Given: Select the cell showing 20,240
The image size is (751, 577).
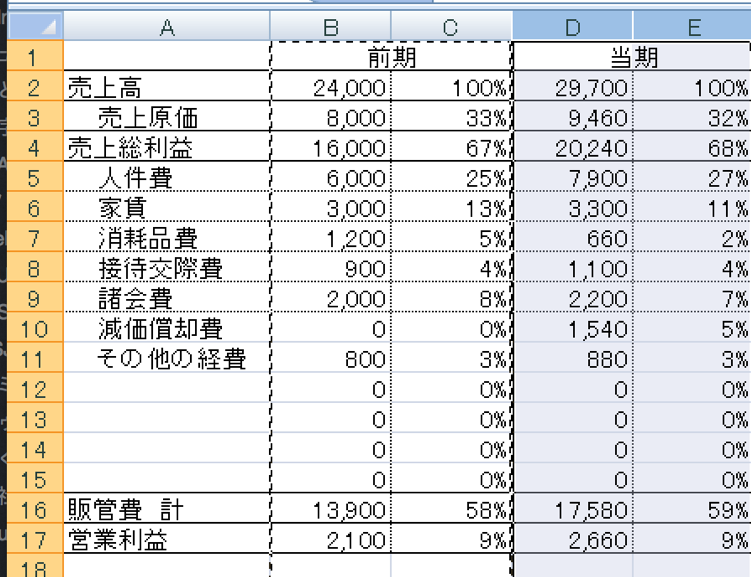Looking at the screenshot, I should pos(572,148).
